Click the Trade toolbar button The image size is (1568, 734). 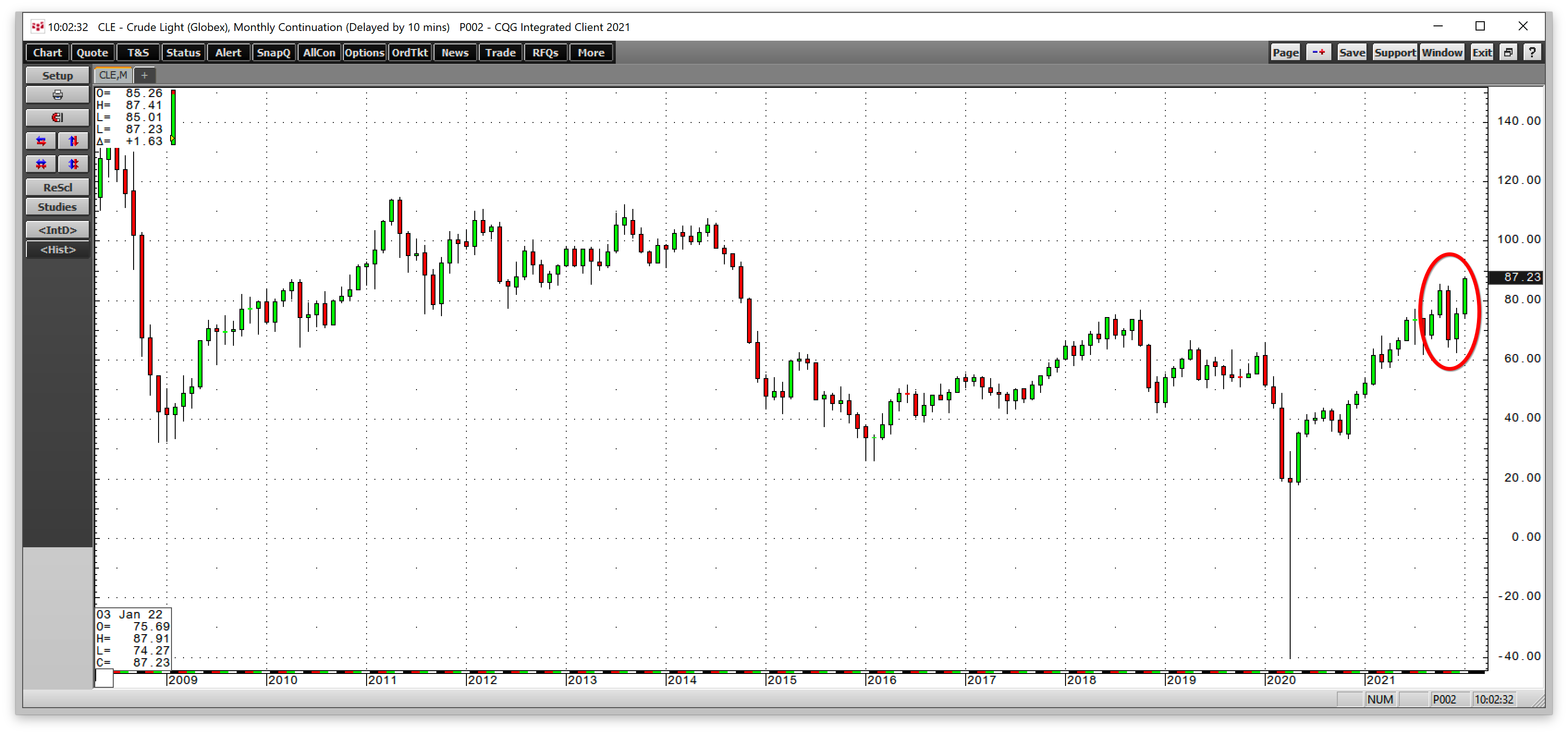pyautogui.click(x=500, y=53)
